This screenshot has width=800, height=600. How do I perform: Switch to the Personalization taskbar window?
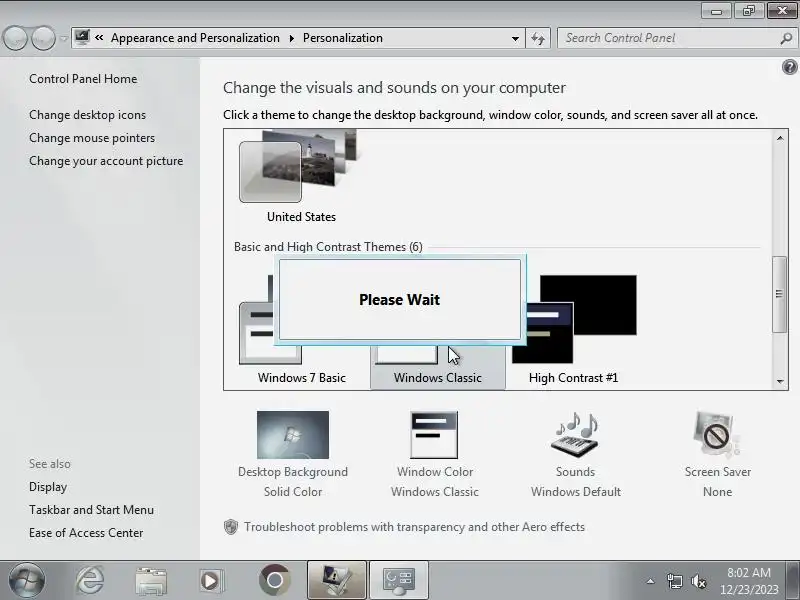click(x=337, y=580)
